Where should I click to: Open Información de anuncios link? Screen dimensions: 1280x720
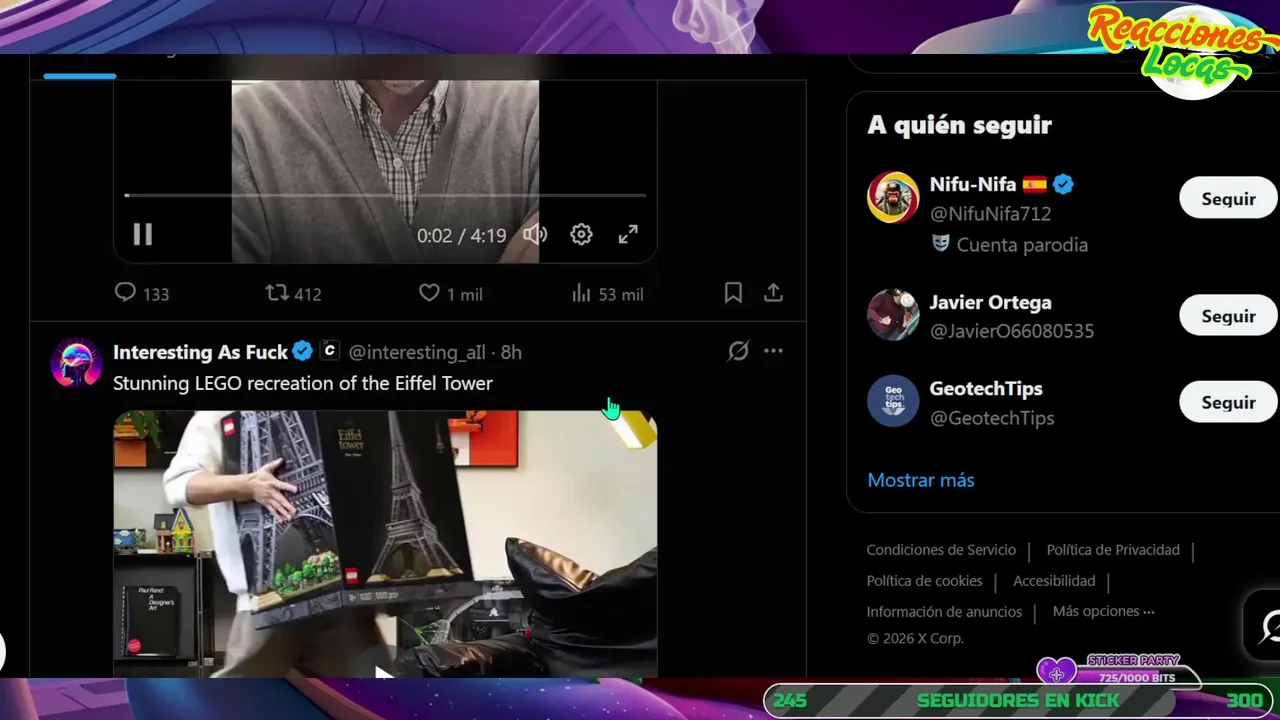click(x=944, y=612)
